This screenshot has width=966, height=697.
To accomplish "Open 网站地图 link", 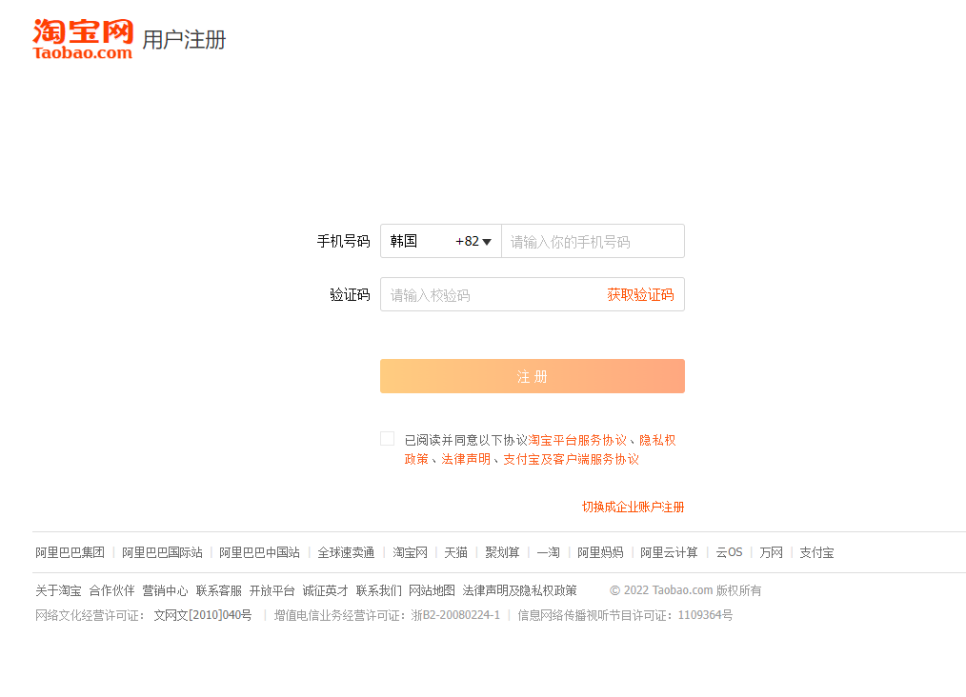I will point(432,590).
